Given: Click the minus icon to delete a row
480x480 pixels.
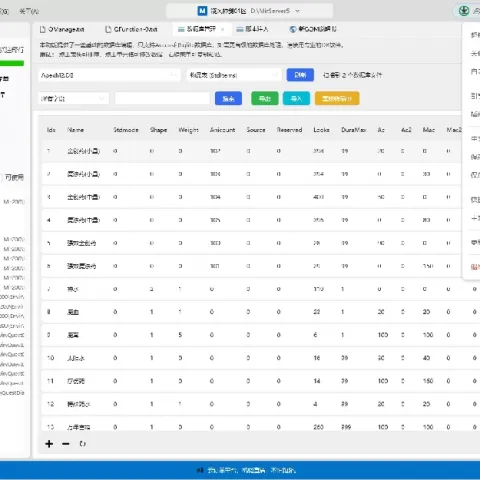Looking at the screenshot, I should pos(66,444).
